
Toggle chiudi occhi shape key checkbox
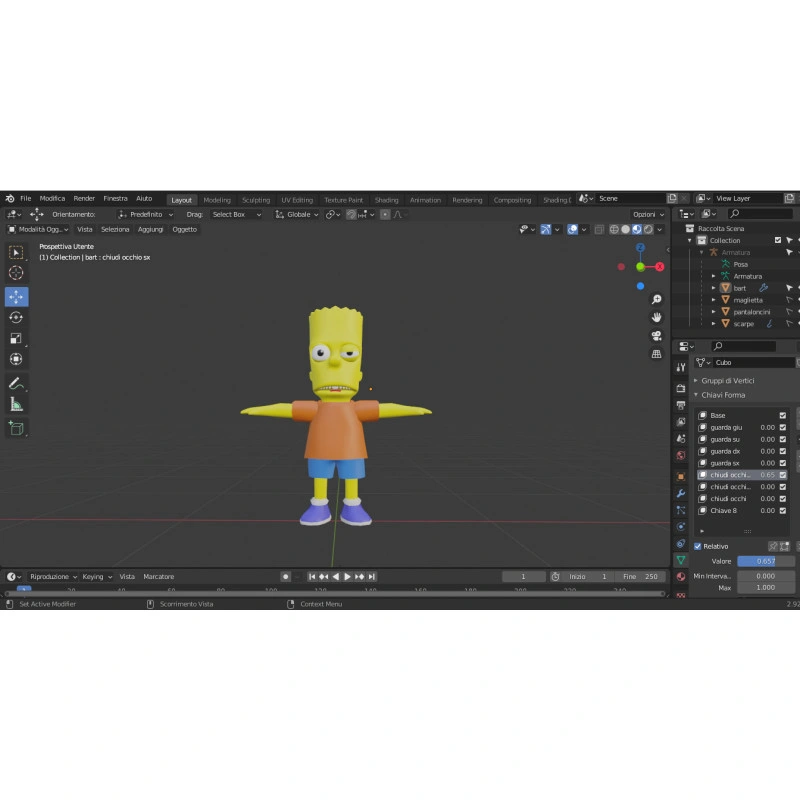click(783, 498)
